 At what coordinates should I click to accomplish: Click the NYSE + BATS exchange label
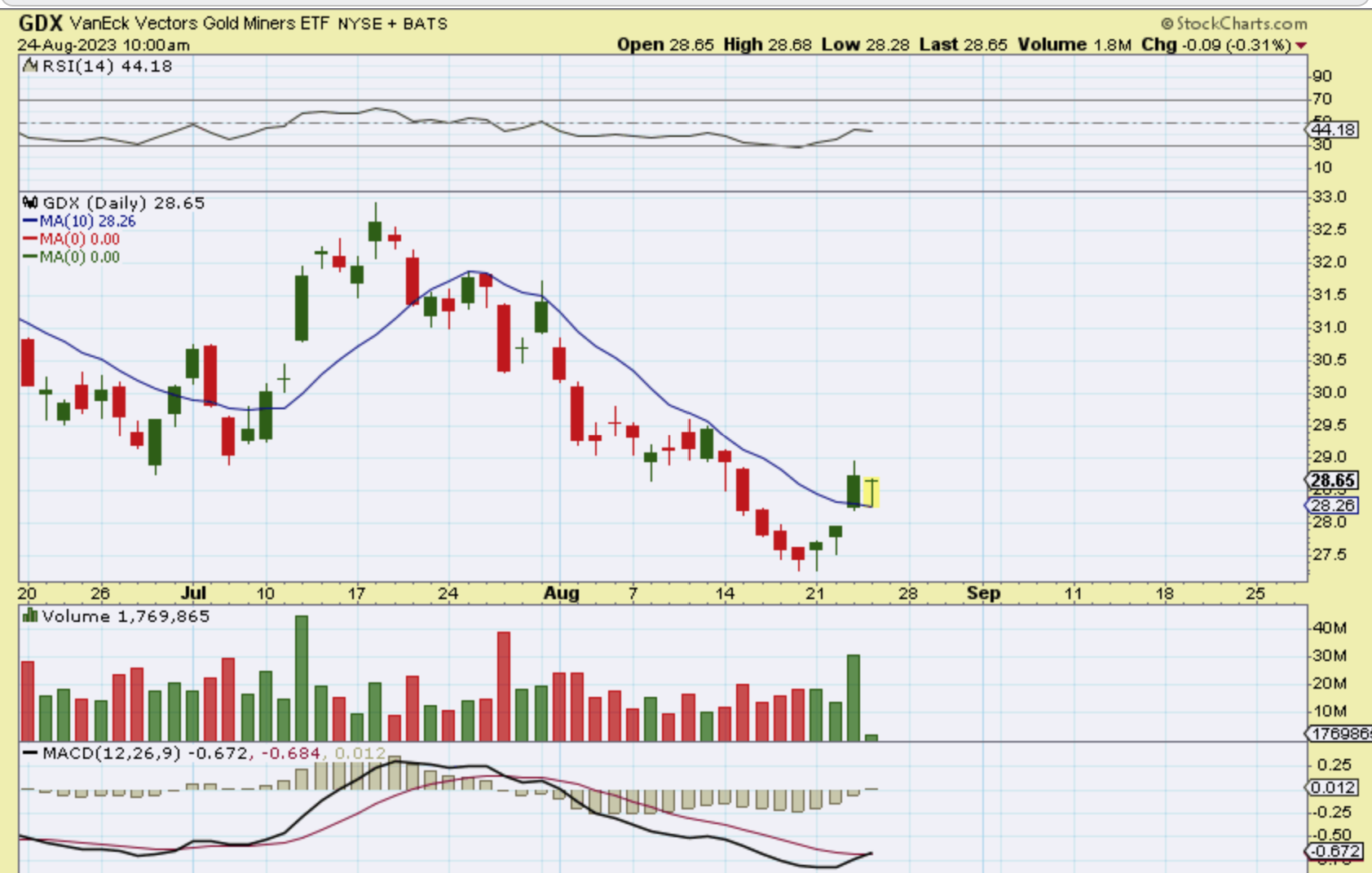392,24
